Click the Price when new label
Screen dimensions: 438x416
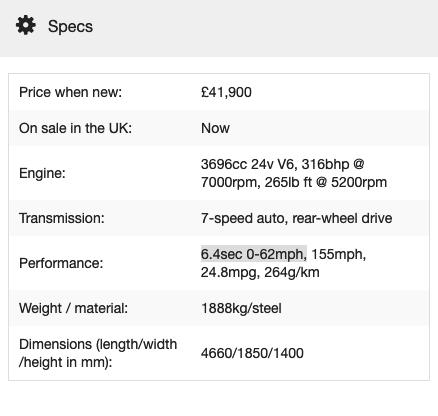coord(71,92)
